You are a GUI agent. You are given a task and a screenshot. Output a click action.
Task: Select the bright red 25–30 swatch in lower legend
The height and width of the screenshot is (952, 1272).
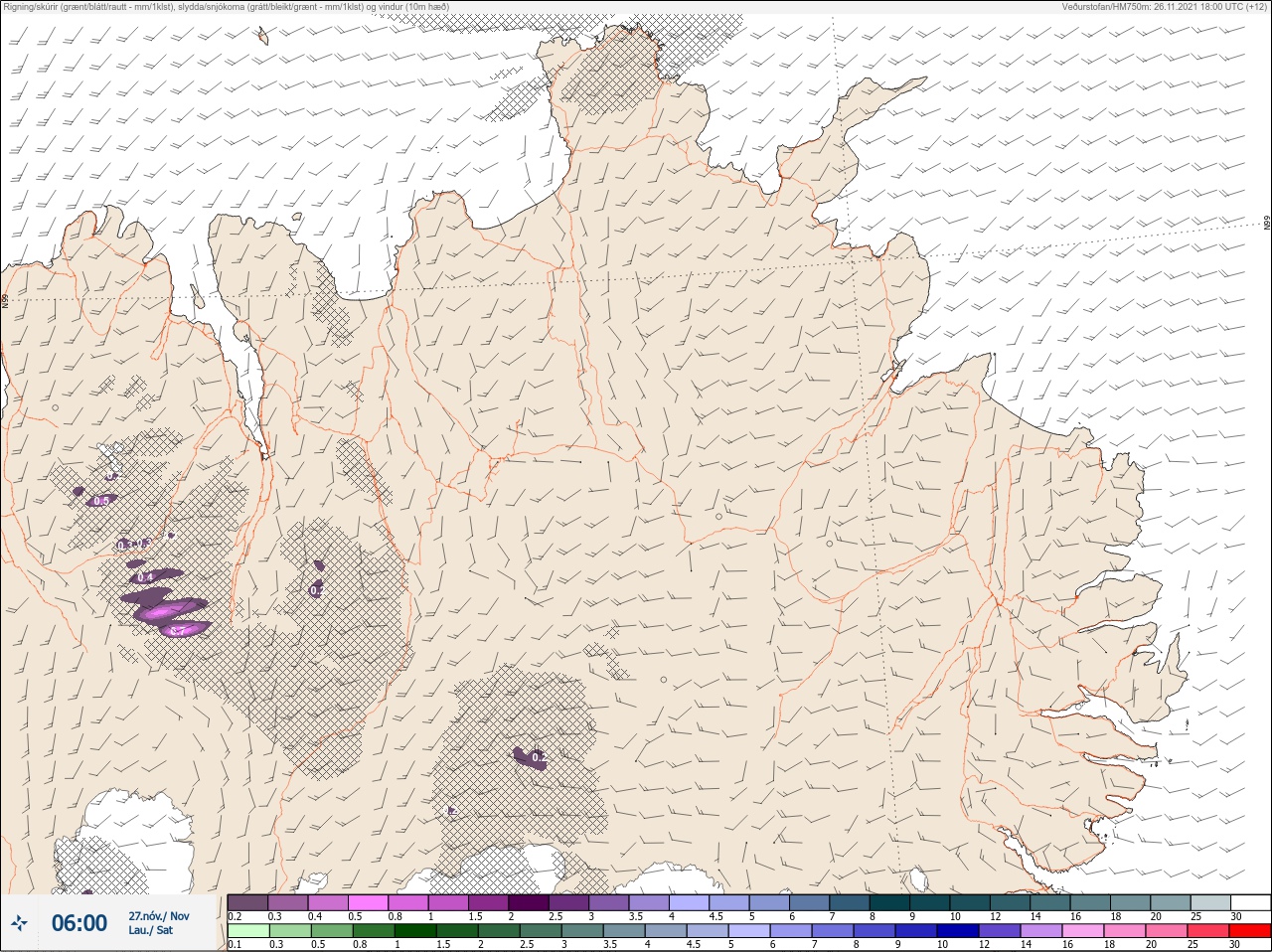click(x=1250, y=931)
